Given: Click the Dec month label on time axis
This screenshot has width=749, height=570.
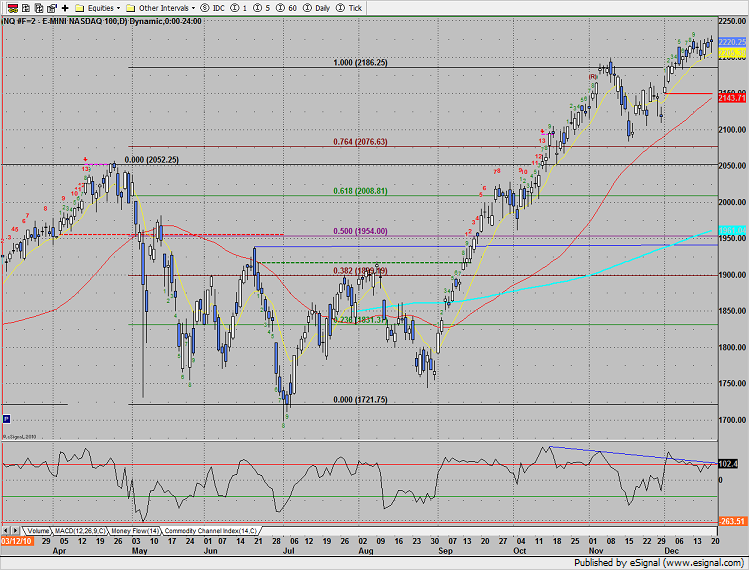Looking at the screenshot, I should pyautogui.click(x=671, y=551).
